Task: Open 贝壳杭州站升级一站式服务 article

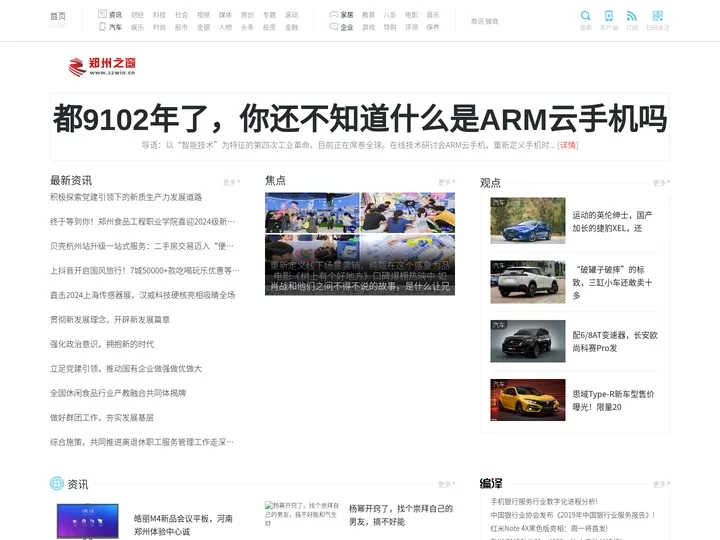Action: pos(142,246)
